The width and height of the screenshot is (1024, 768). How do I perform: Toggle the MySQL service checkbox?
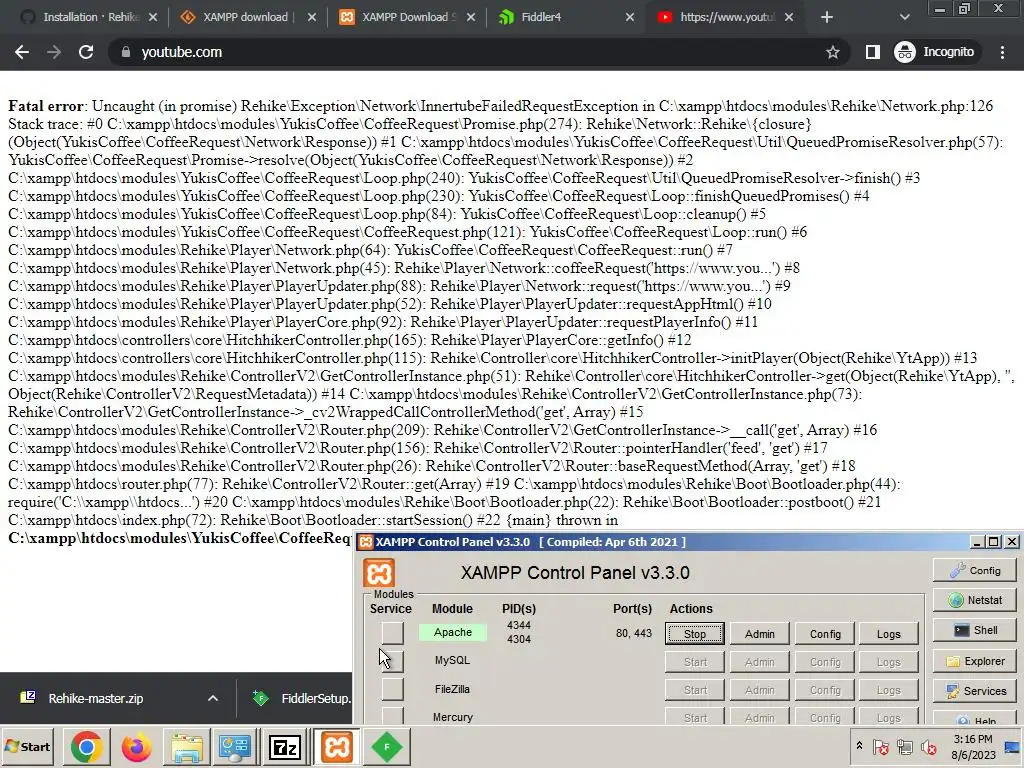(x=392, y=661)
